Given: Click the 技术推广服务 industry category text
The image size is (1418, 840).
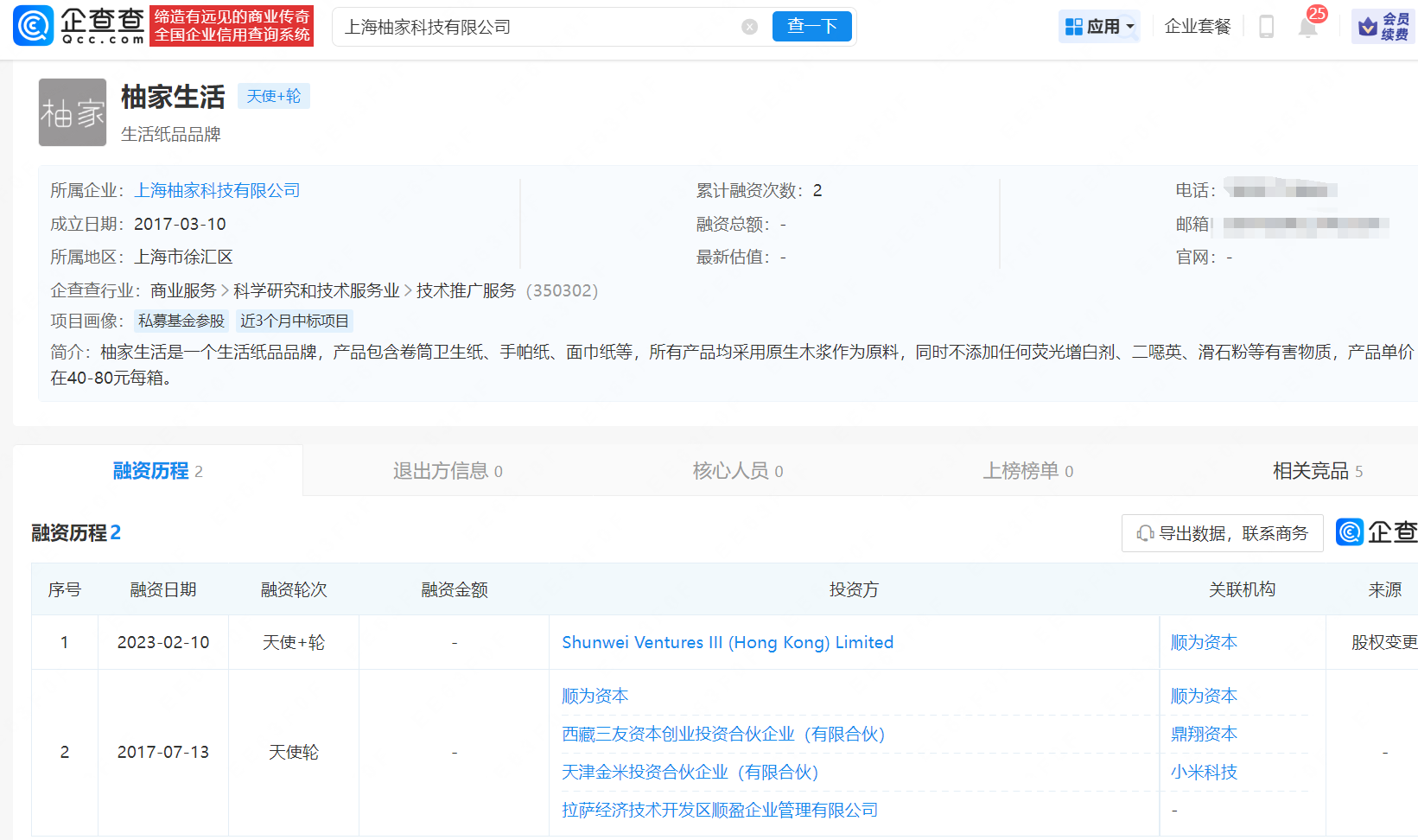Looking at the screenshot, I should (x=466, y=290).
